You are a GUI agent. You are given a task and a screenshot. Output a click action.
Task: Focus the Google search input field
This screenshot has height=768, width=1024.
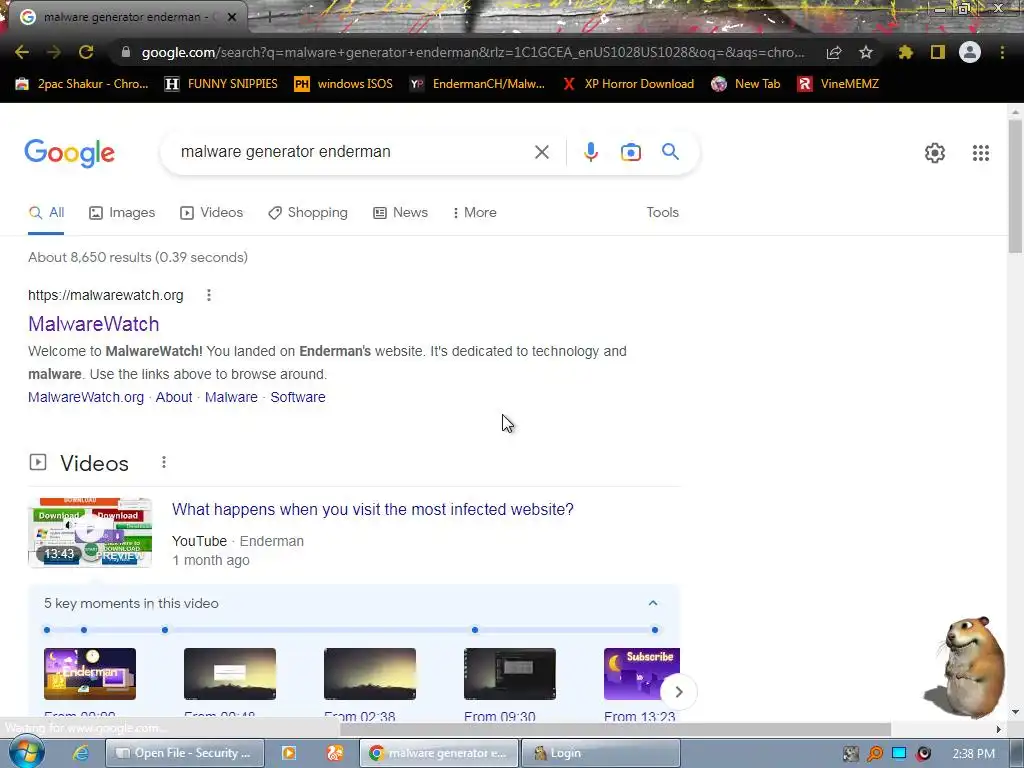pos(351,152)
